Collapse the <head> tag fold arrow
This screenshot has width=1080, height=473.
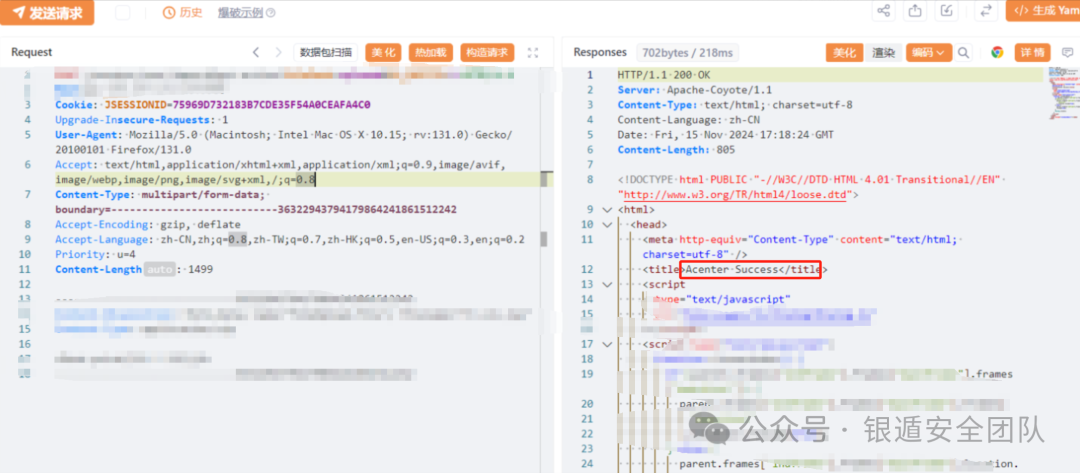point(606,224)
